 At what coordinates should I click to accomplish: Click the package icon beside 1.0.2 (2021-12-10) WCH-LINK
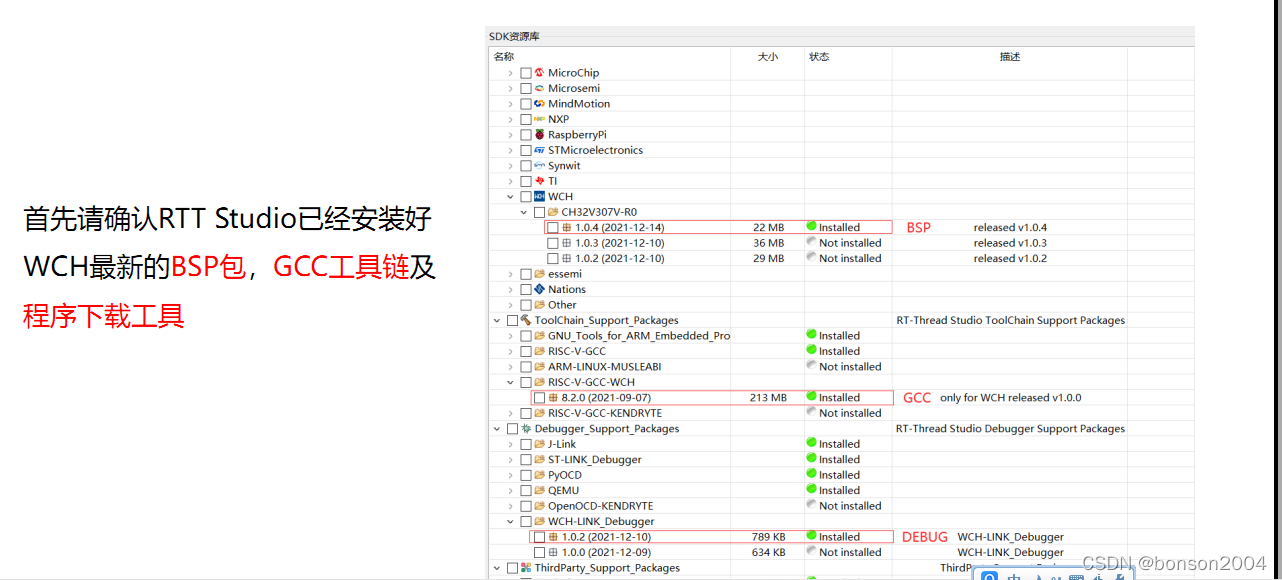(x=553, y=537)
